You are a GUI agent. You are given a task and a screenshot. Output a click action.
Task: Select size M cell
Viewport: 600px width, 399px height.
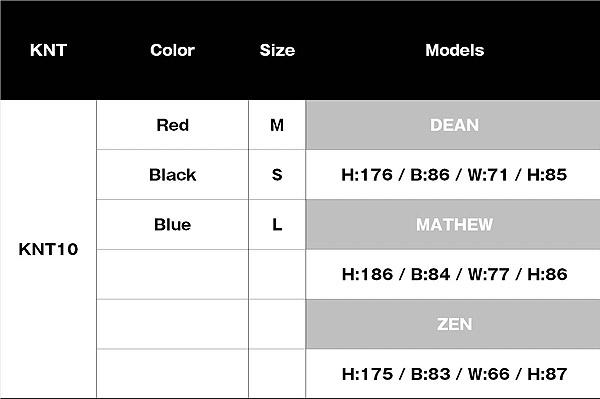277,125
